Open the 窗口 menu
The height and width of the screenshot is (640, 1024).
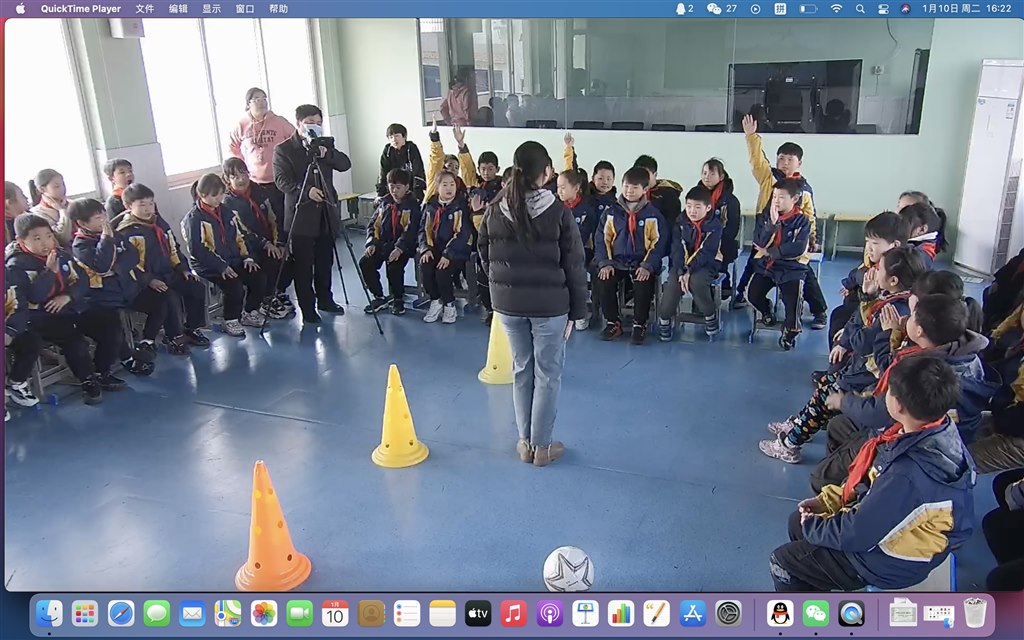coord(244,8)
